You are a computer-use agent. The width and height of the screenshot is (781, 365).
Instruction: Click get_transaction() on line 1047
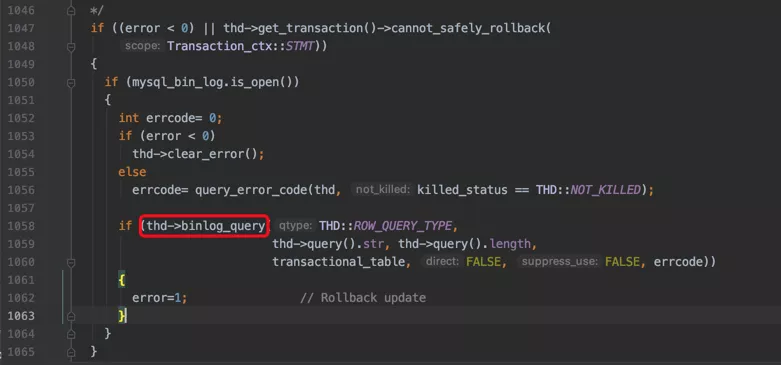(x=317, y=28)
